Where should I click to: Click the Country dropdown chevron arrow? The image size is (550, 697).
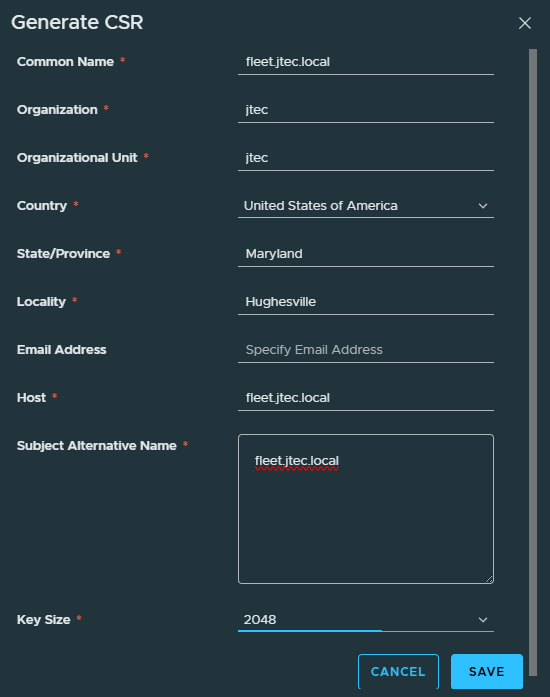coord(483,206)
